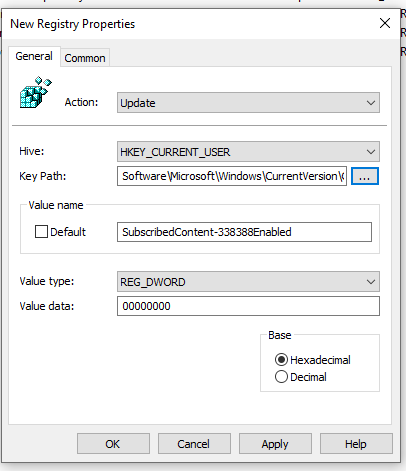
Task: Click the Cancel button
Action: pyautogui.click(x=194, y=444)
